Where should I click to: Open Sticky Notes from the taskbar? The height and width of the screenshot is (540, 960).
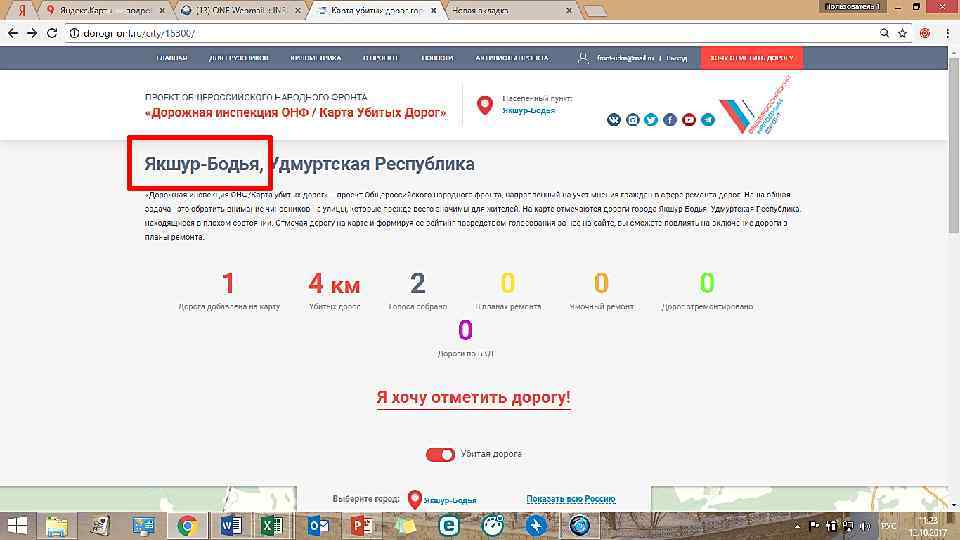[404, 526]
